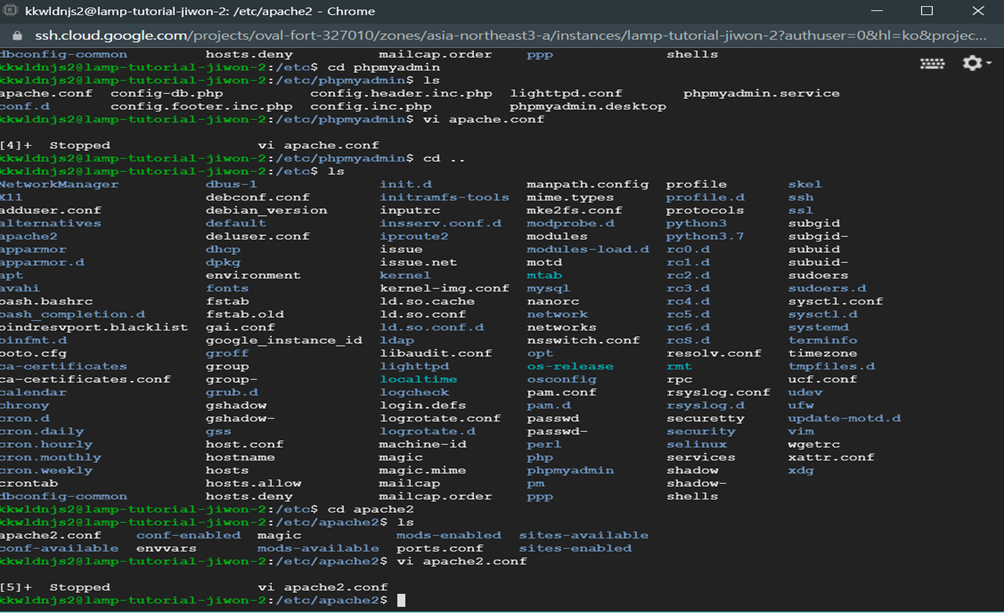Select the 'insserv.conf.d' directory entry
This screenshot has height=613, width=1004.
point(441,224)
